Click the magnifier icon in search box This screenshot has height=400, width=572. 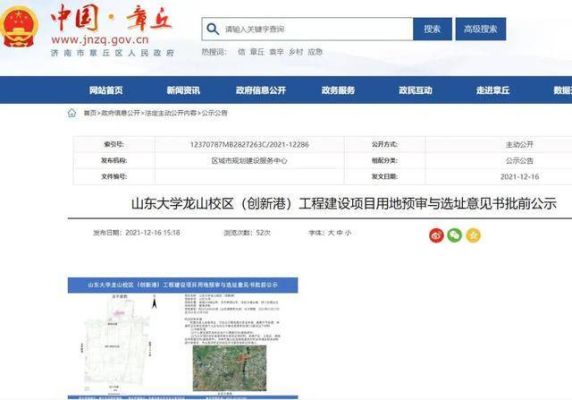(x=213, y=29)
